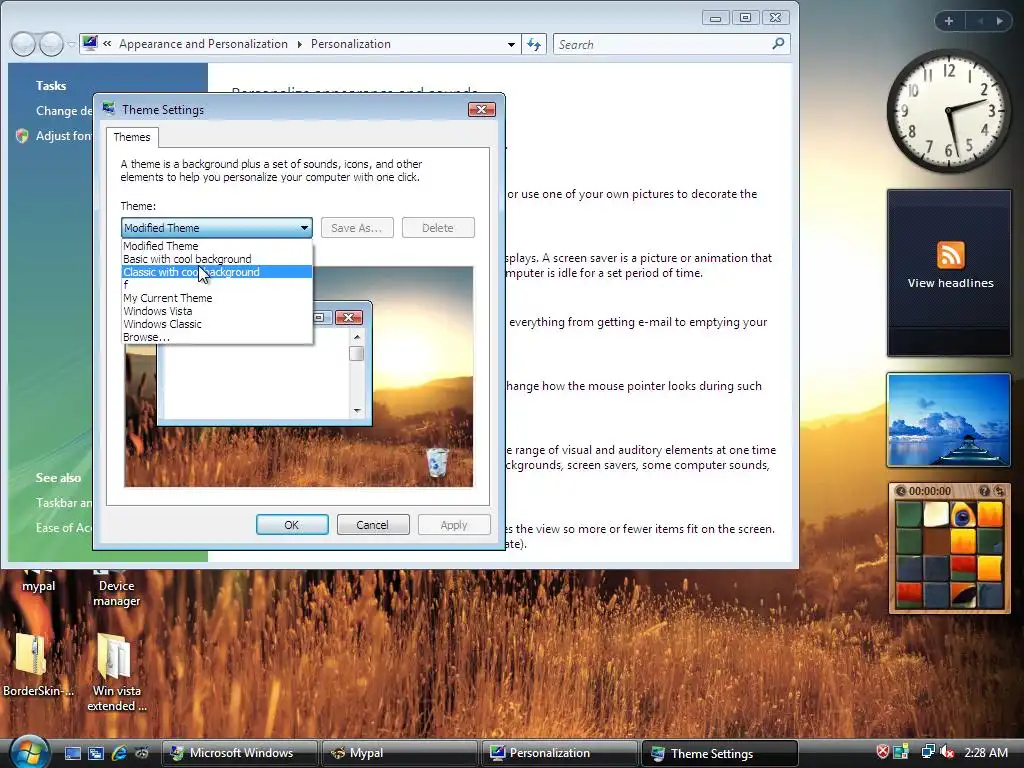The image size is (1024, 768).
Task: Click the Delete theme button
Action: (x=438, y=228)
